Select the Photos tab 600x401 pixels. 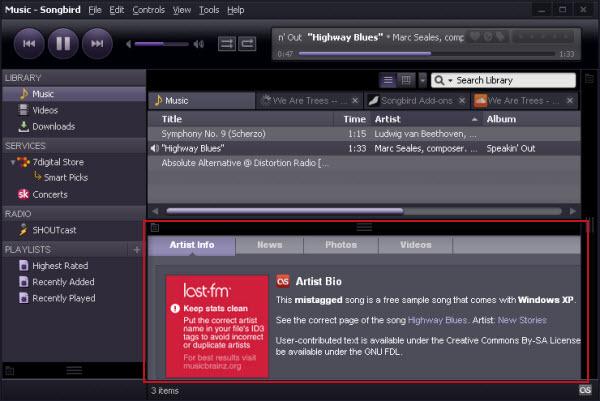pyautogui.click(x=341, y=245)
